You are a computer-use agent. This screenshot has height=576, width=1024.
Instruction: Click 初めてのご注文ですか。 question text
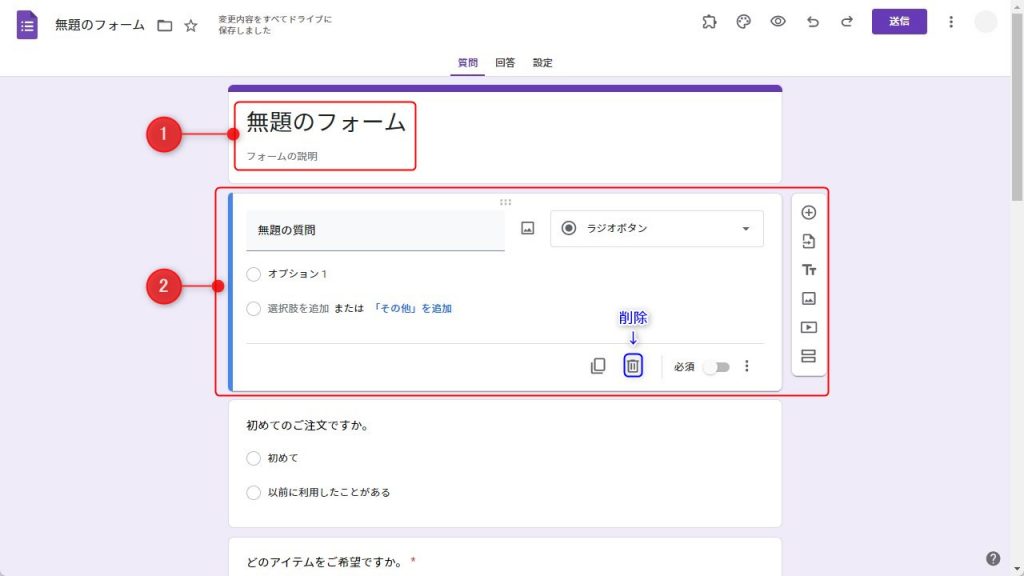pyautogui.click(x=308, y=425)
